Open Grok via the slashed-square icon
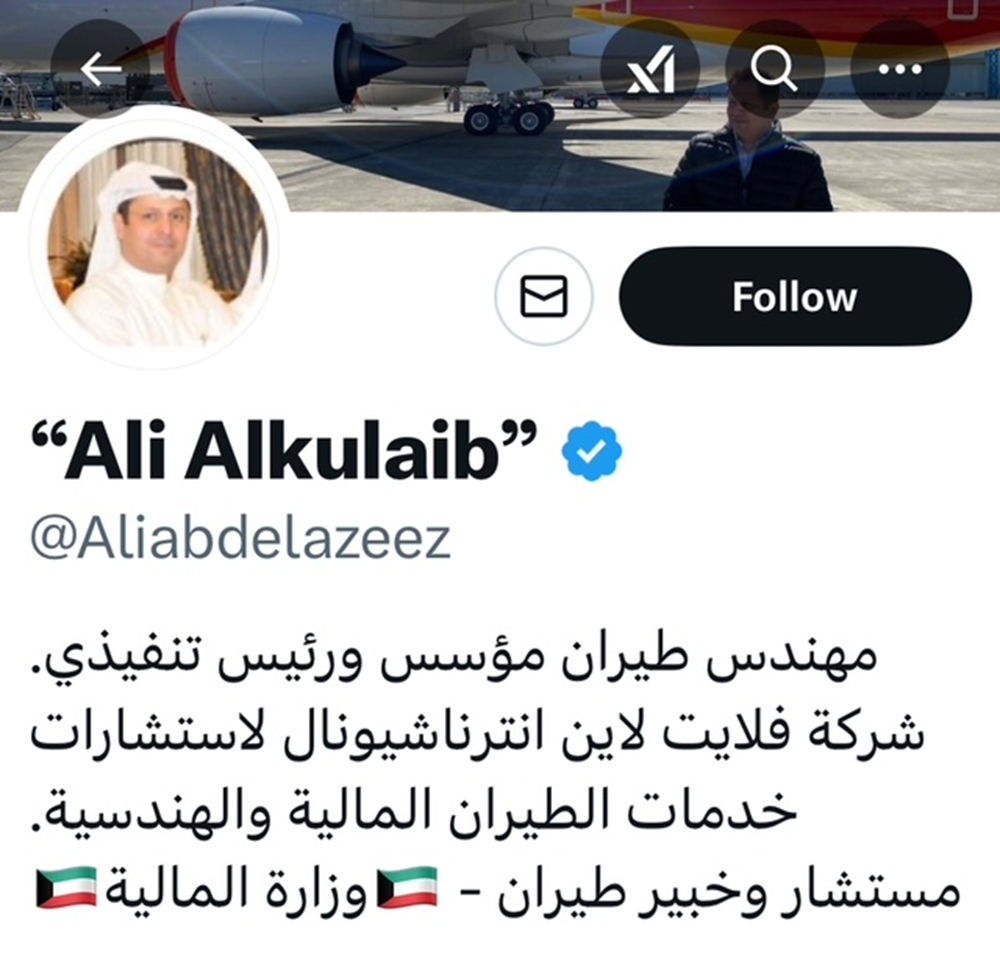Screen dimensions: 1000x959 (651, 68)
